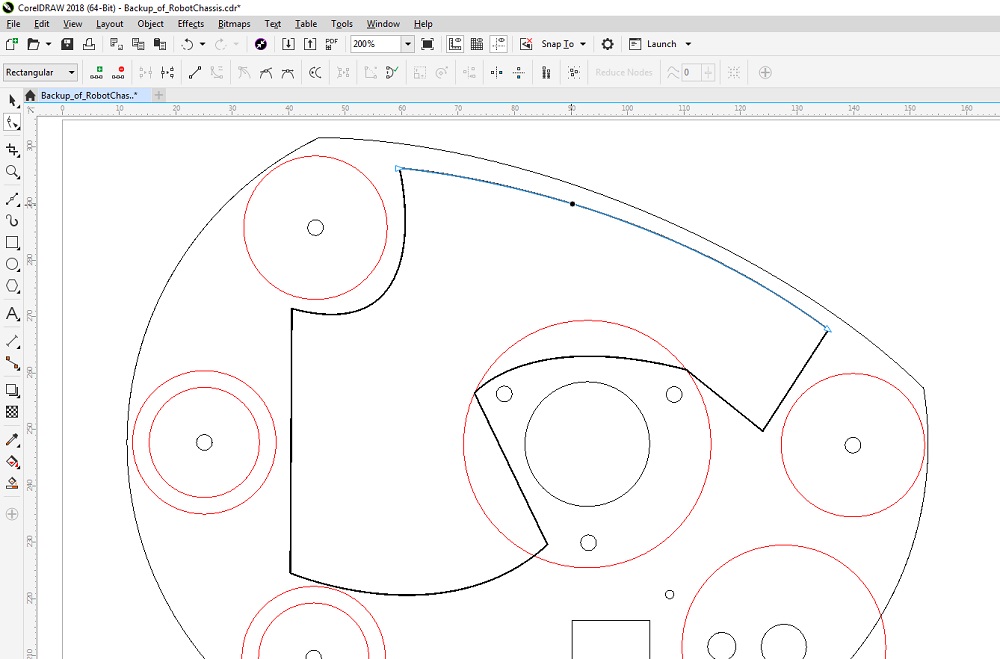Toggle the Show Rulers button

(455, 44)
